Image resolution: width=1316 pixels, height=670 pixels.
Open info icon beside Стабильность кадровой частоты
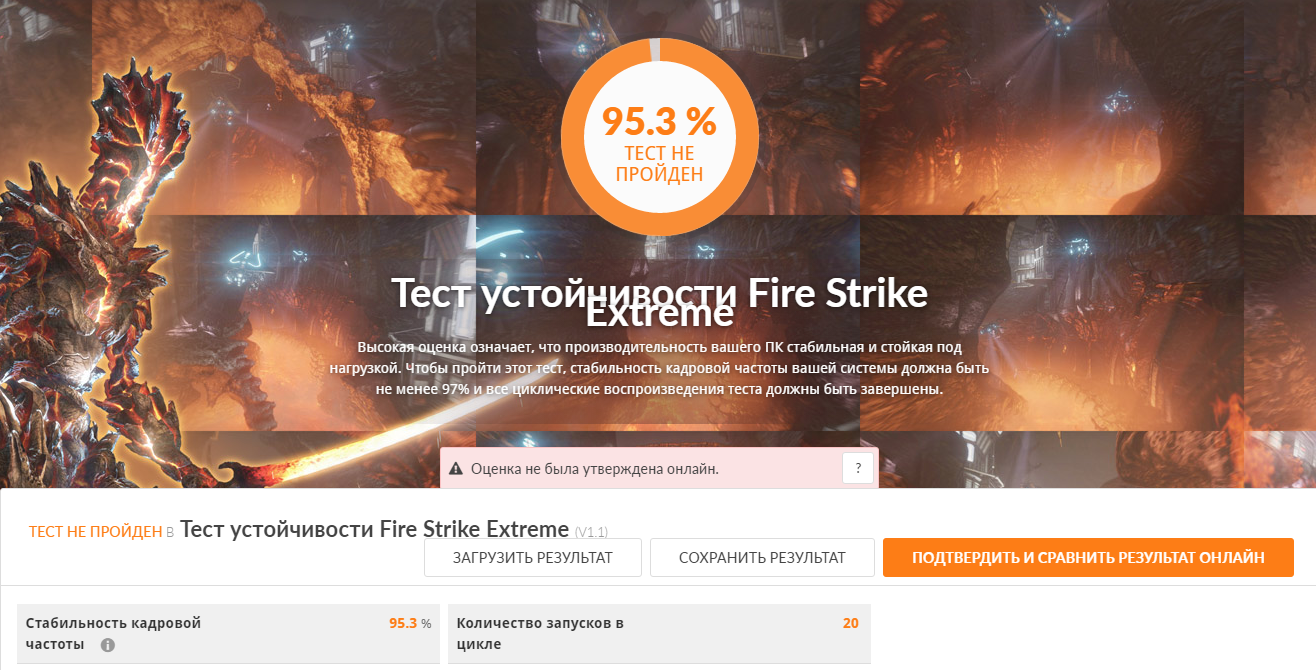click(x=108, y=645)
